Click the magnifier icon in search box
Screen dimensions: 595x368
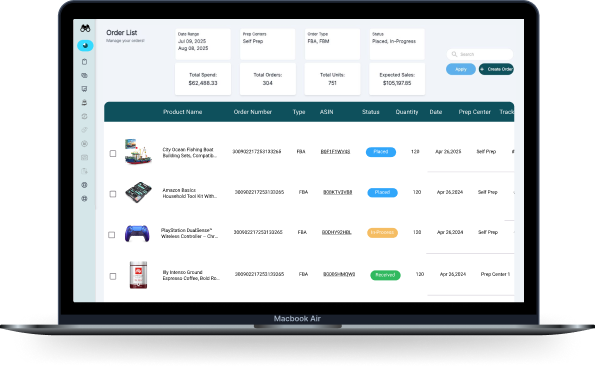[454, 54]
